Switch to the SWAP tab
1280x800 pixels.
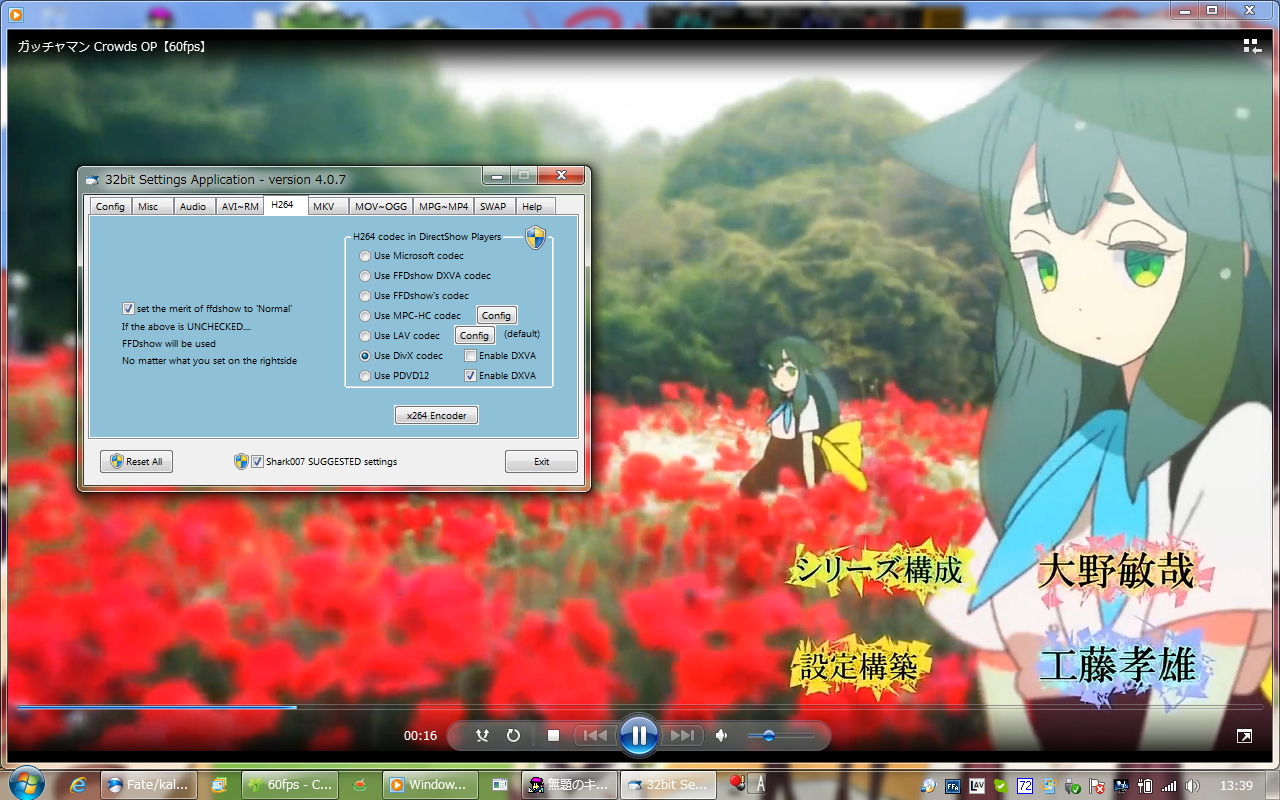(x=493, y=206)
